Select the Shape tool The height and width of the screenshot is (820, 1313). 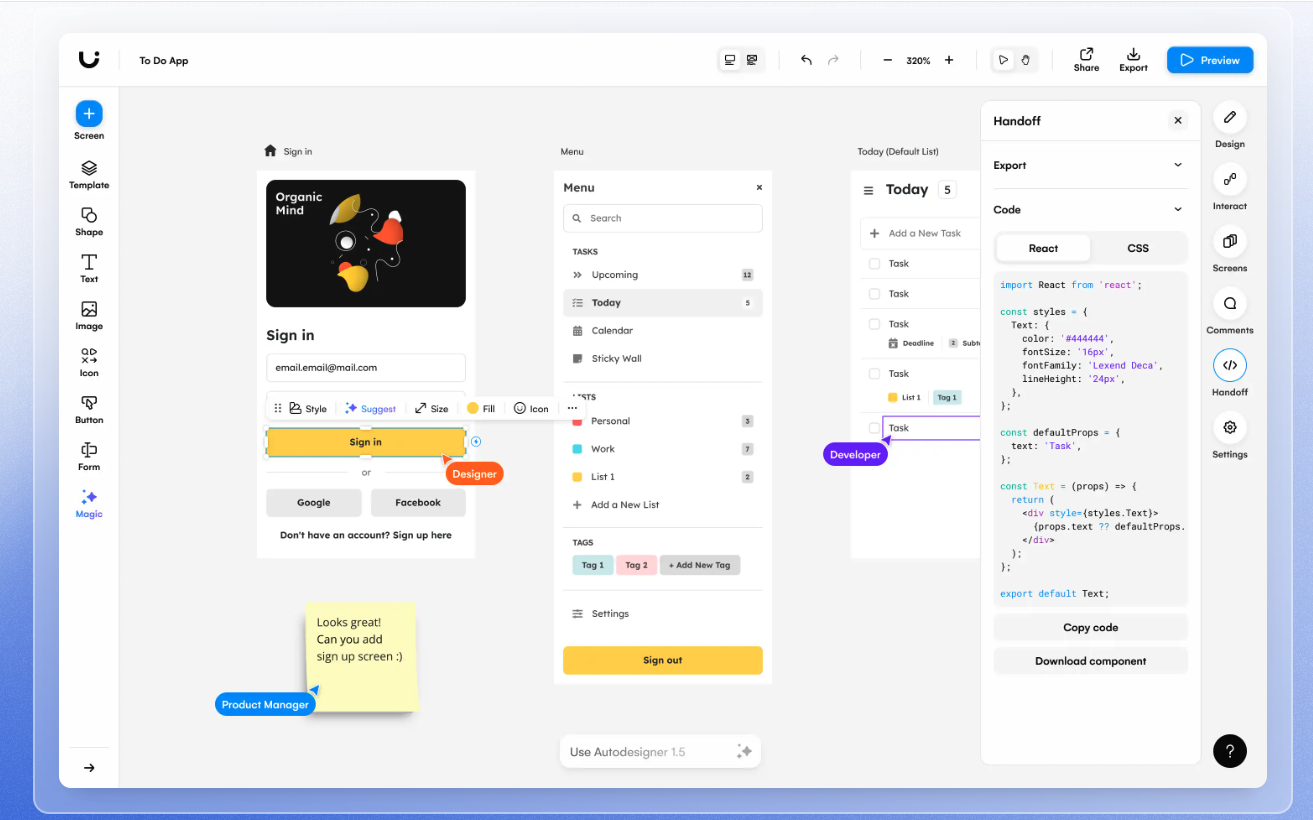(x=89, y=221)
